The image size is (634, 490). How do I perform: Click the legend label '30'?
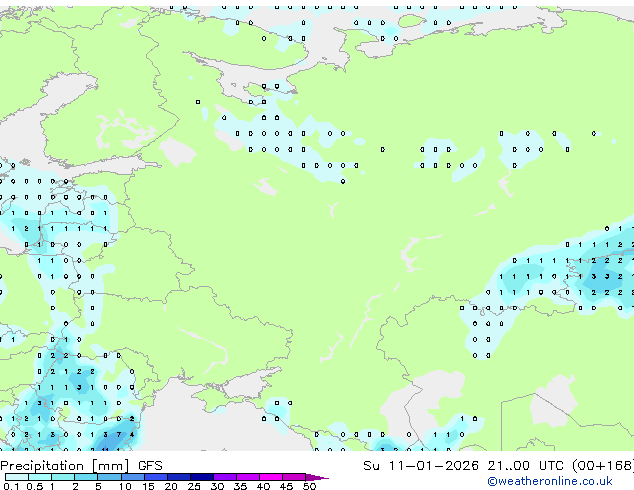pos(217,486)
